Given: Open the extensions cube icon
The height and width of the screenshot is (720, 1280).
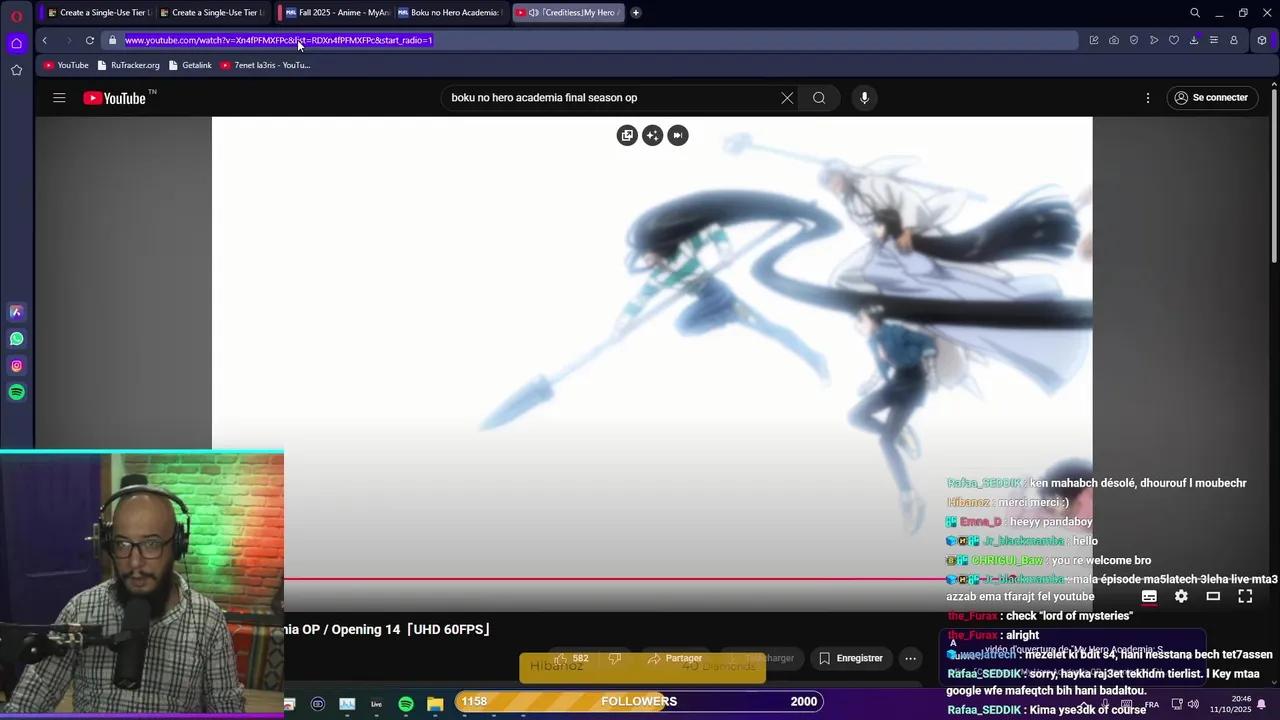Looking at the screenshot, I should [x=1262, y=40].
